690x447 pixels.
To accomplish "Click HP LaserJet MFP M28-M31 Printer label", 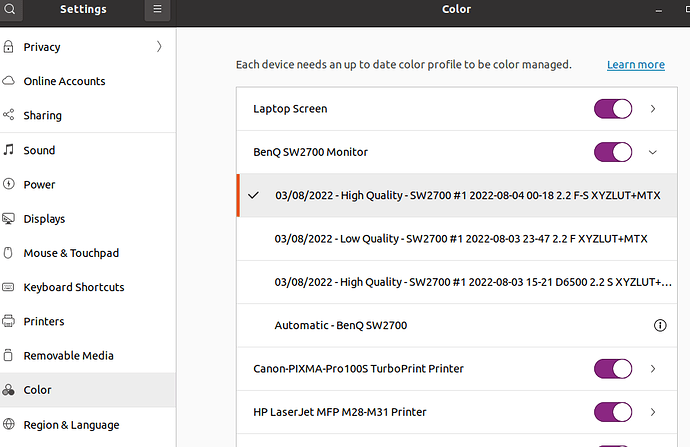I will (340, 412).
